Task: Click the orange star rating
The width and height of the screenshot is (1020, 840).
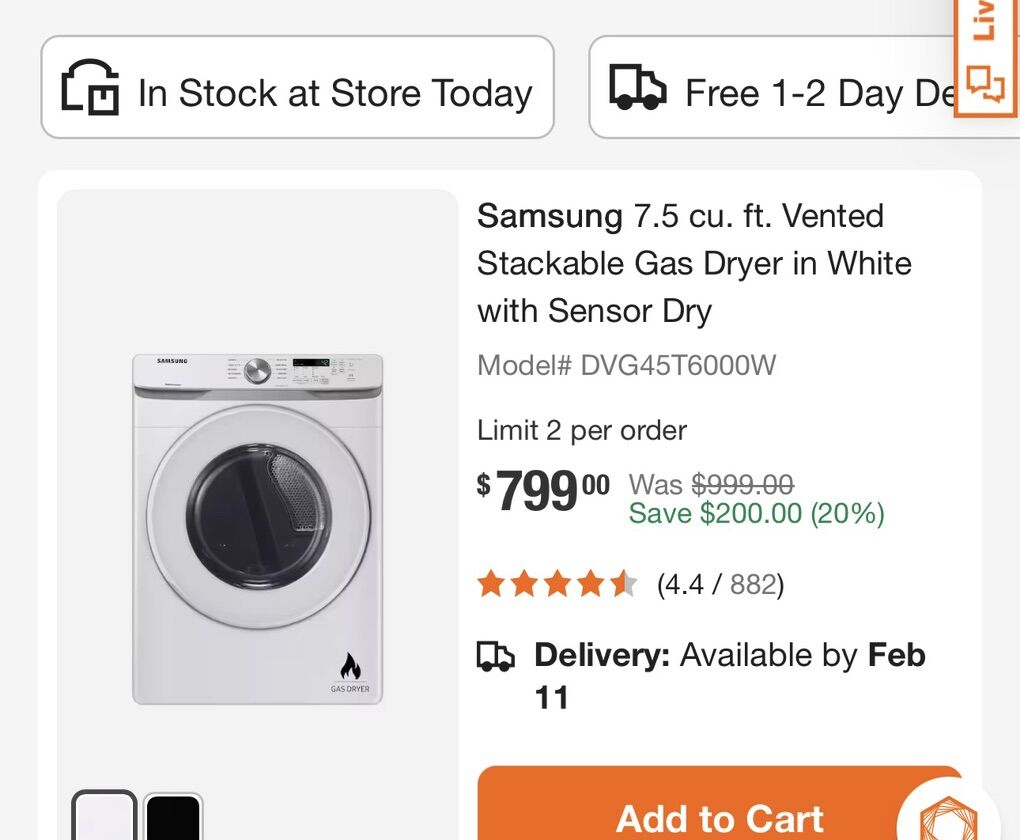Action: tap(556, 584)
